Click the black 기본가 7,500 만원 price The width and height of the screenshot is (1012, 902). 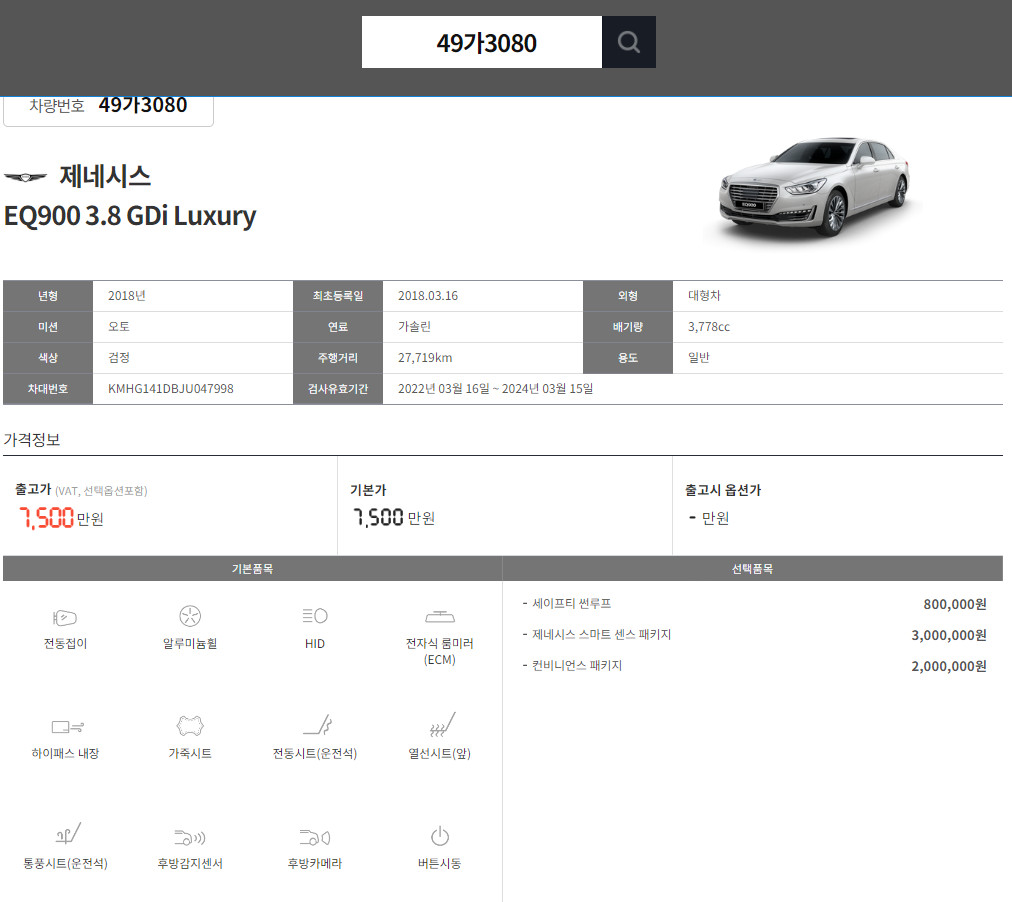394,517
